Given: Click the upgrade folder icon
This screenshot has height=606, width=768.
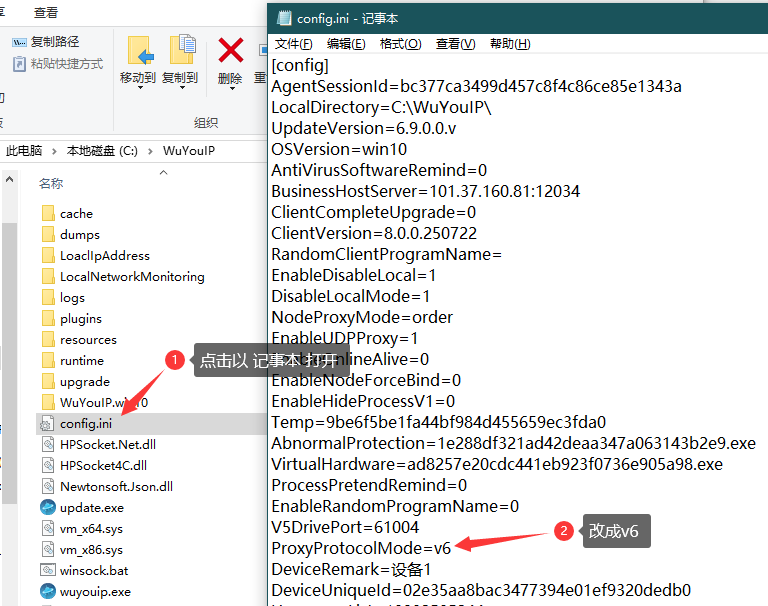Looking at the screenshot, I should coord(48,382).
